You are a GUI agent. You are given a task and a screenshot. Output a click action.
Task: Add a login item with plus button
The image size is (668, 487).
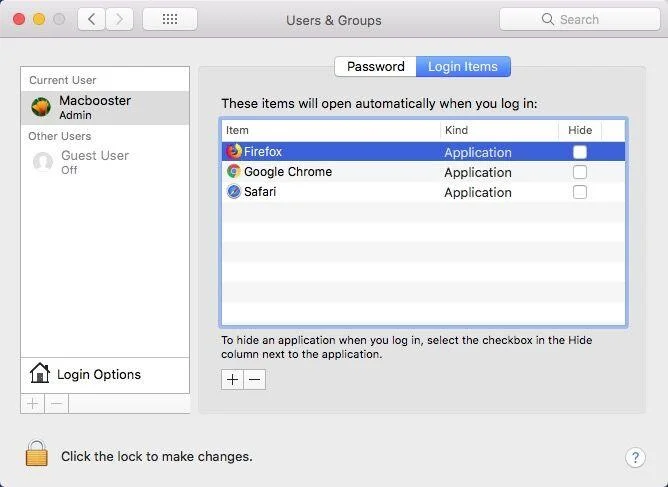point(232,379)
